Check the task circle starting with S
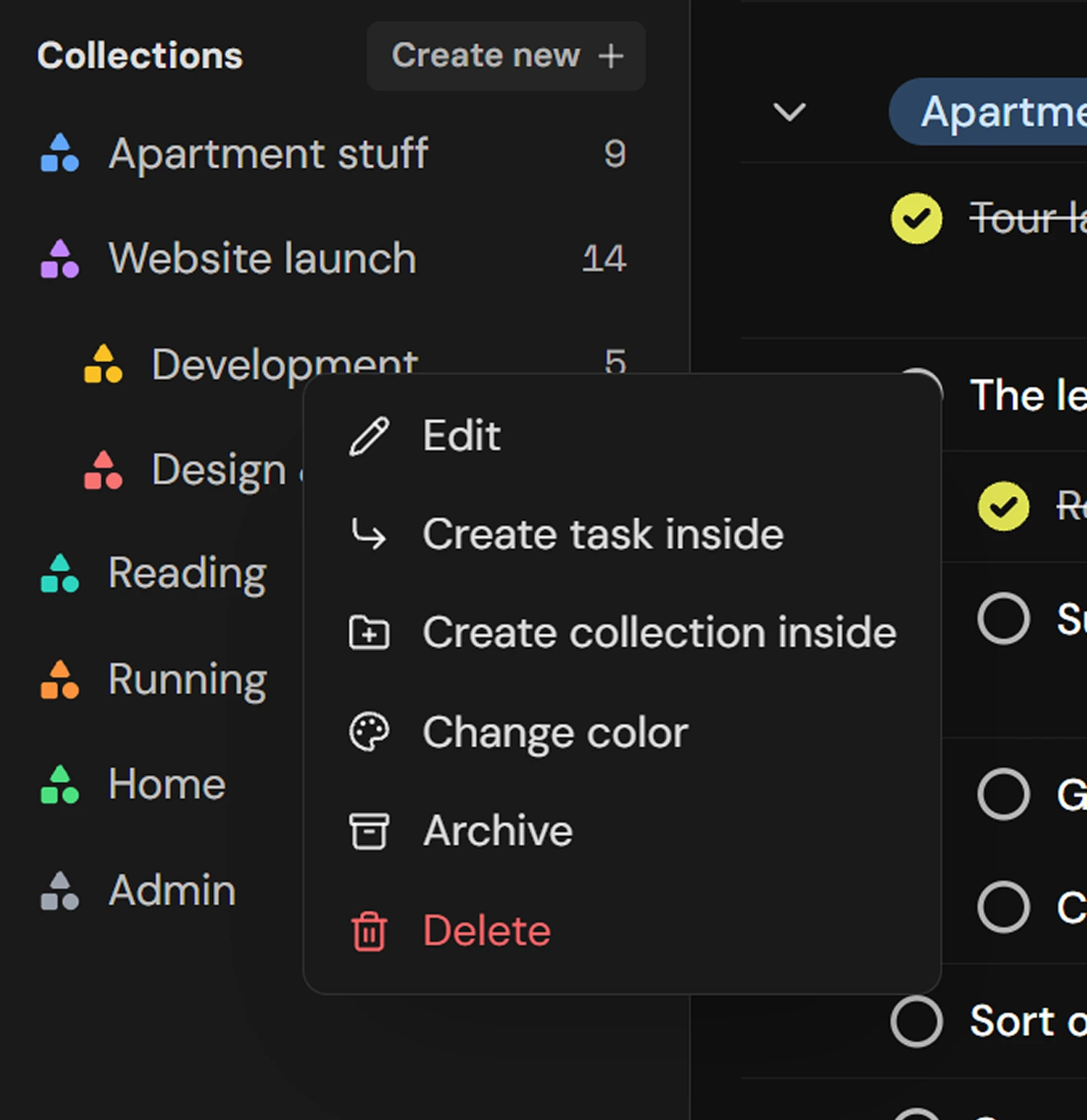The height and width of the screenshot is (1120, 1087). 1003,618
